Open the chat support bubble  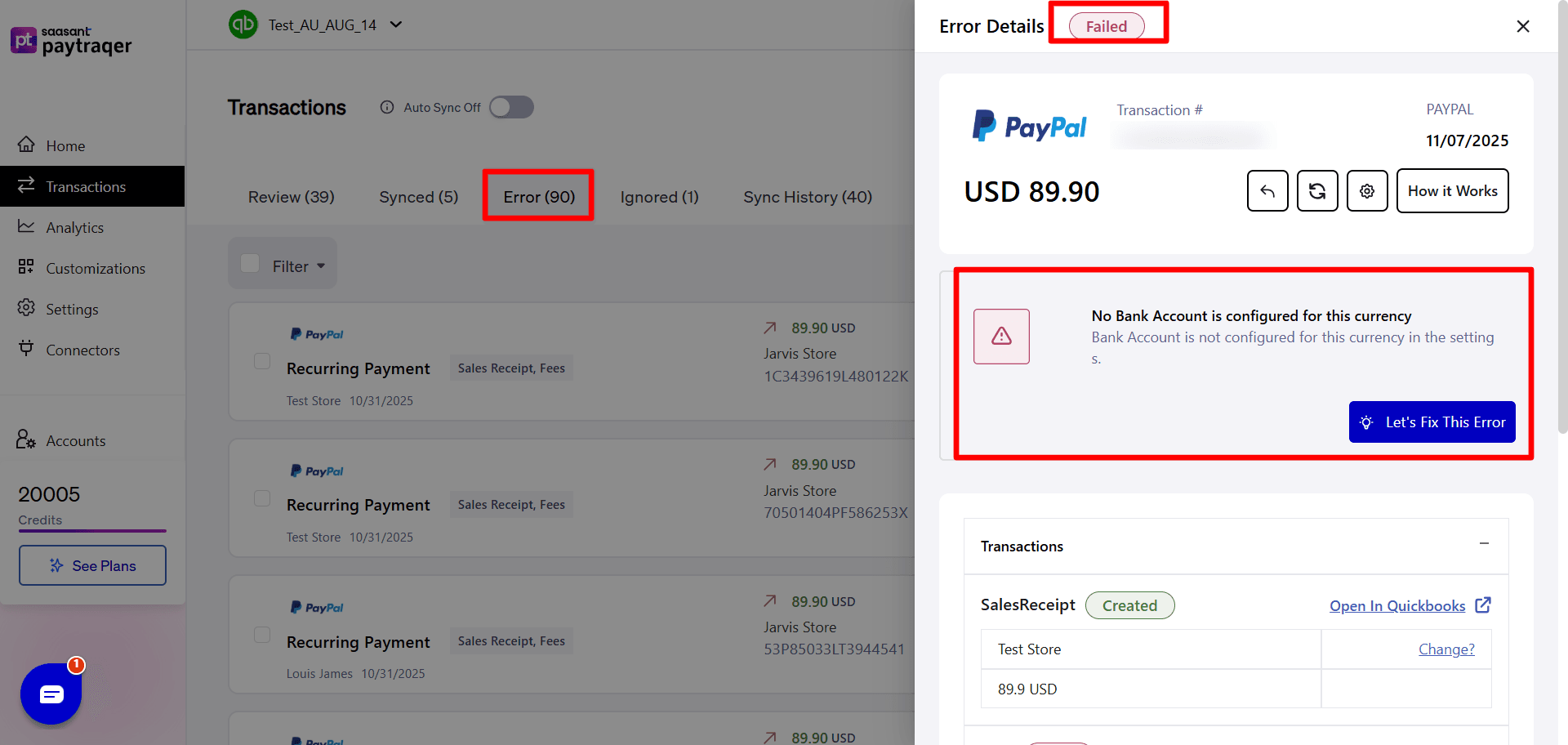tap(51, 694)
